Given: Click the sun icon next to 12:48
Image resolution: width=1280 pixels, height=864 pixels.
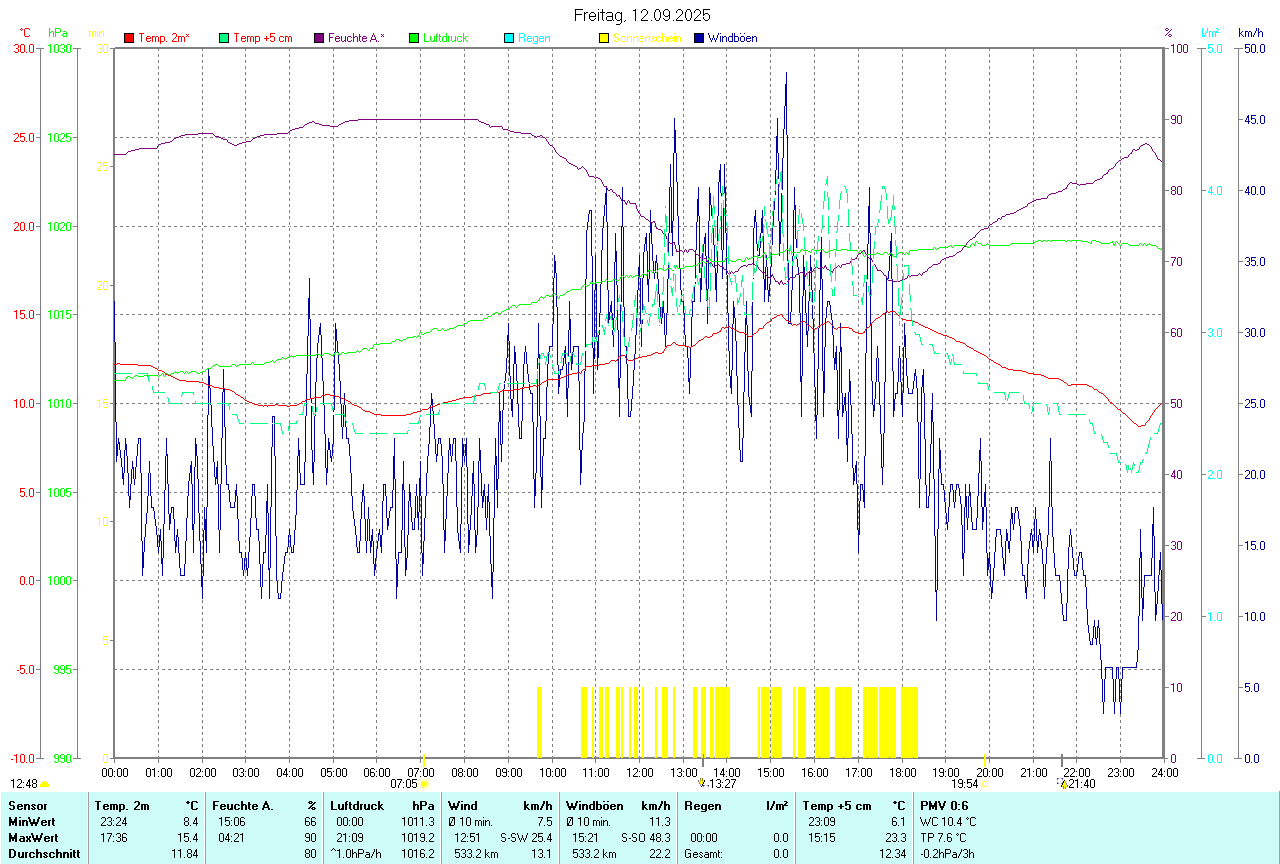Looking at the screenshot, I should 45,784.
